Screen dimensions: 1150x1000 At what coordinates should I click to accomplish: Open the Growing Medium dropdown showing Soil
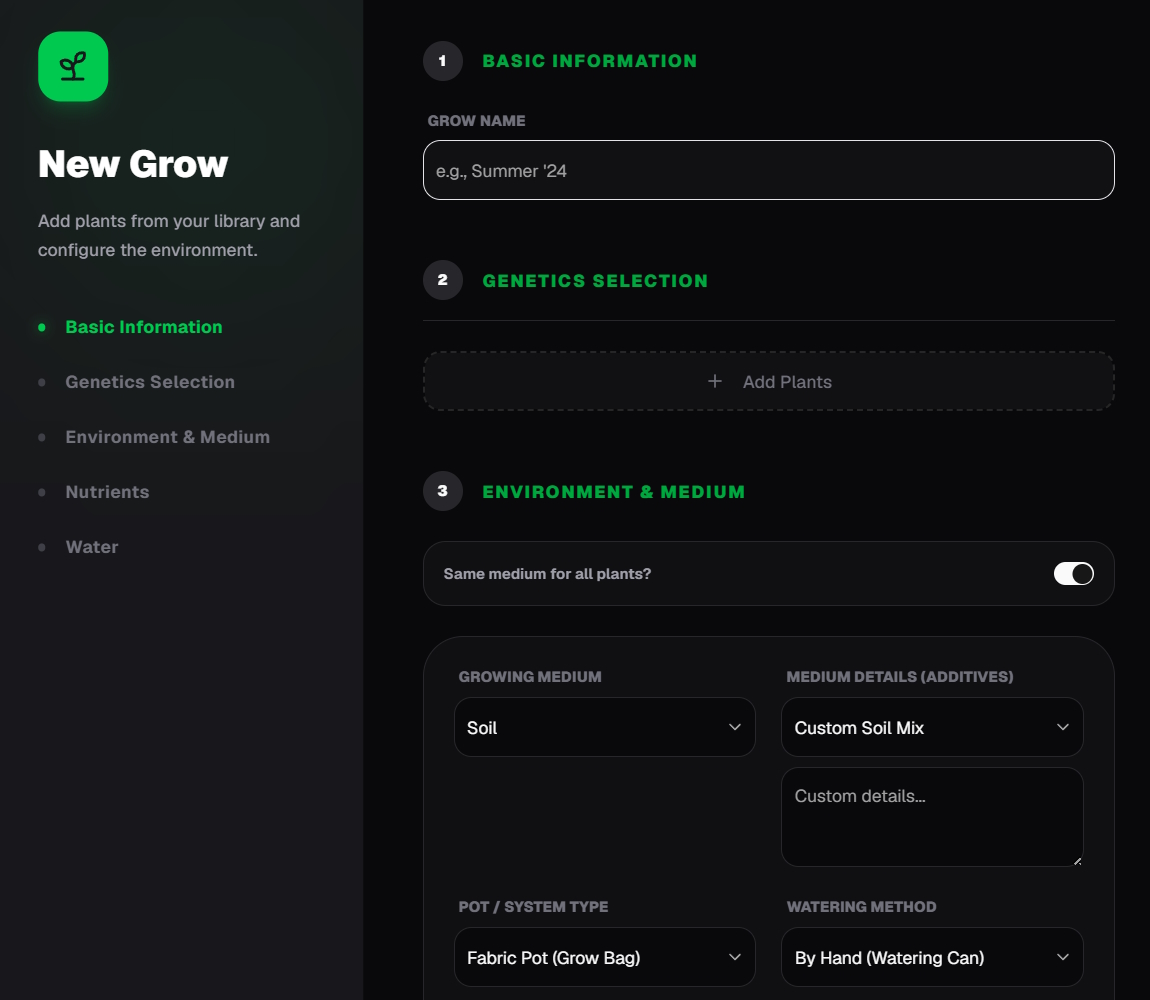(x=604, y=727)
